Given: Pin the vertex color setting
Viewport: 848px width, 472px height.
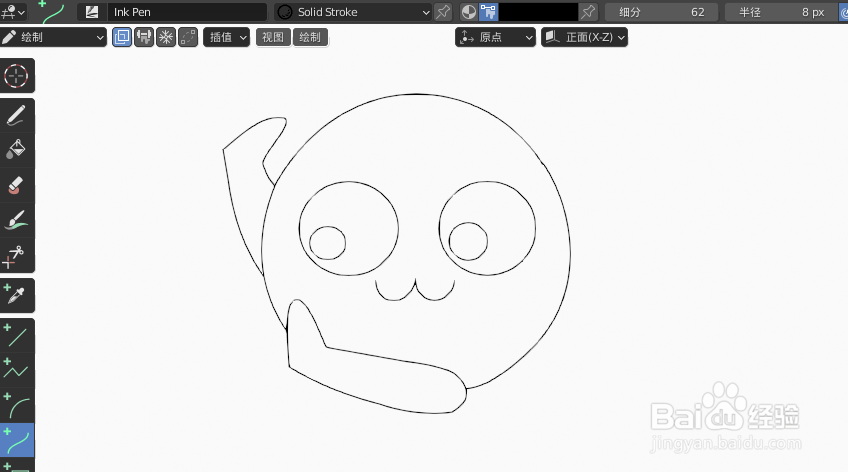Looking at the screenshot, I should point(588,12).
